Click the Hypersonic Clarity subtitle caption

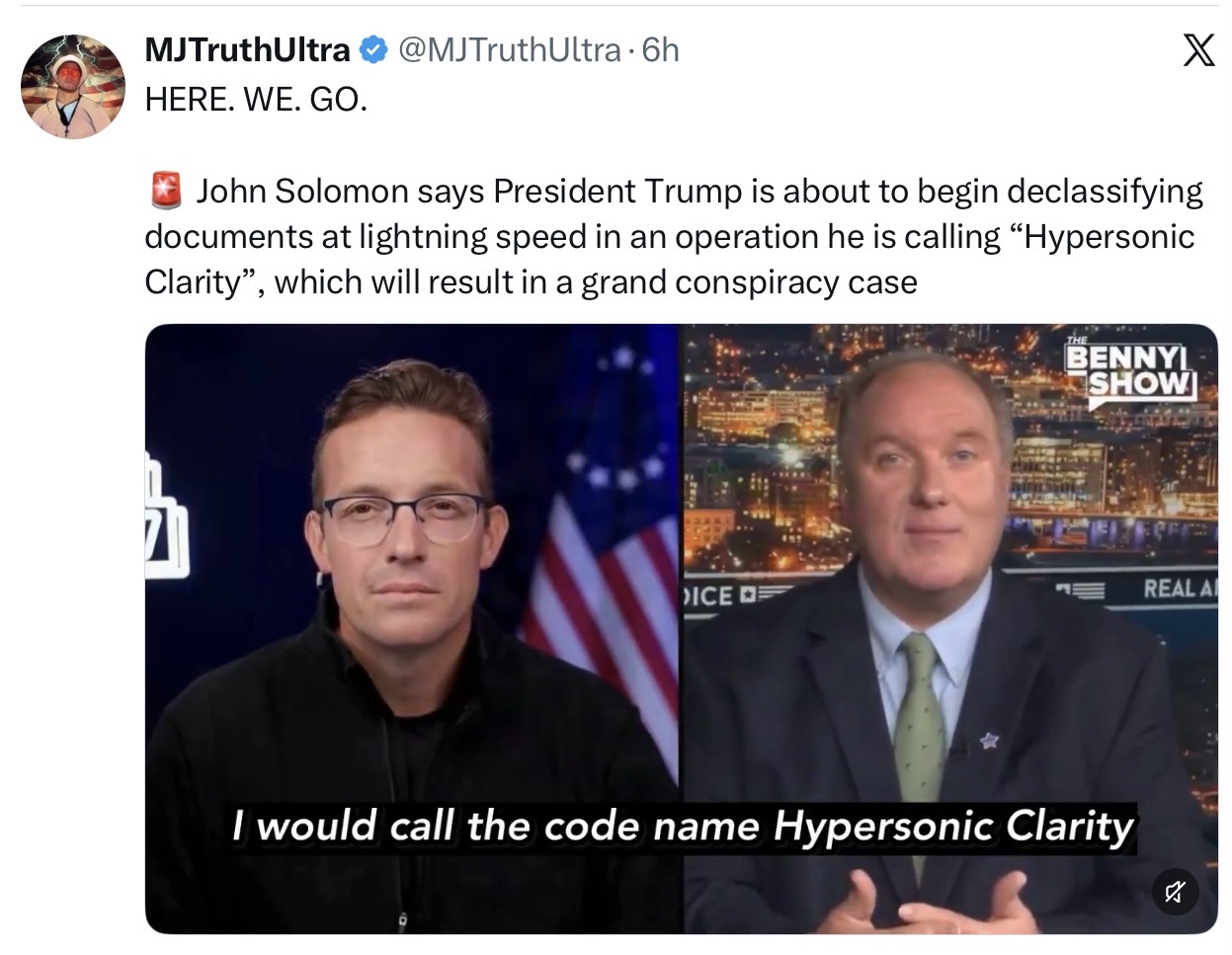point(683,826)
